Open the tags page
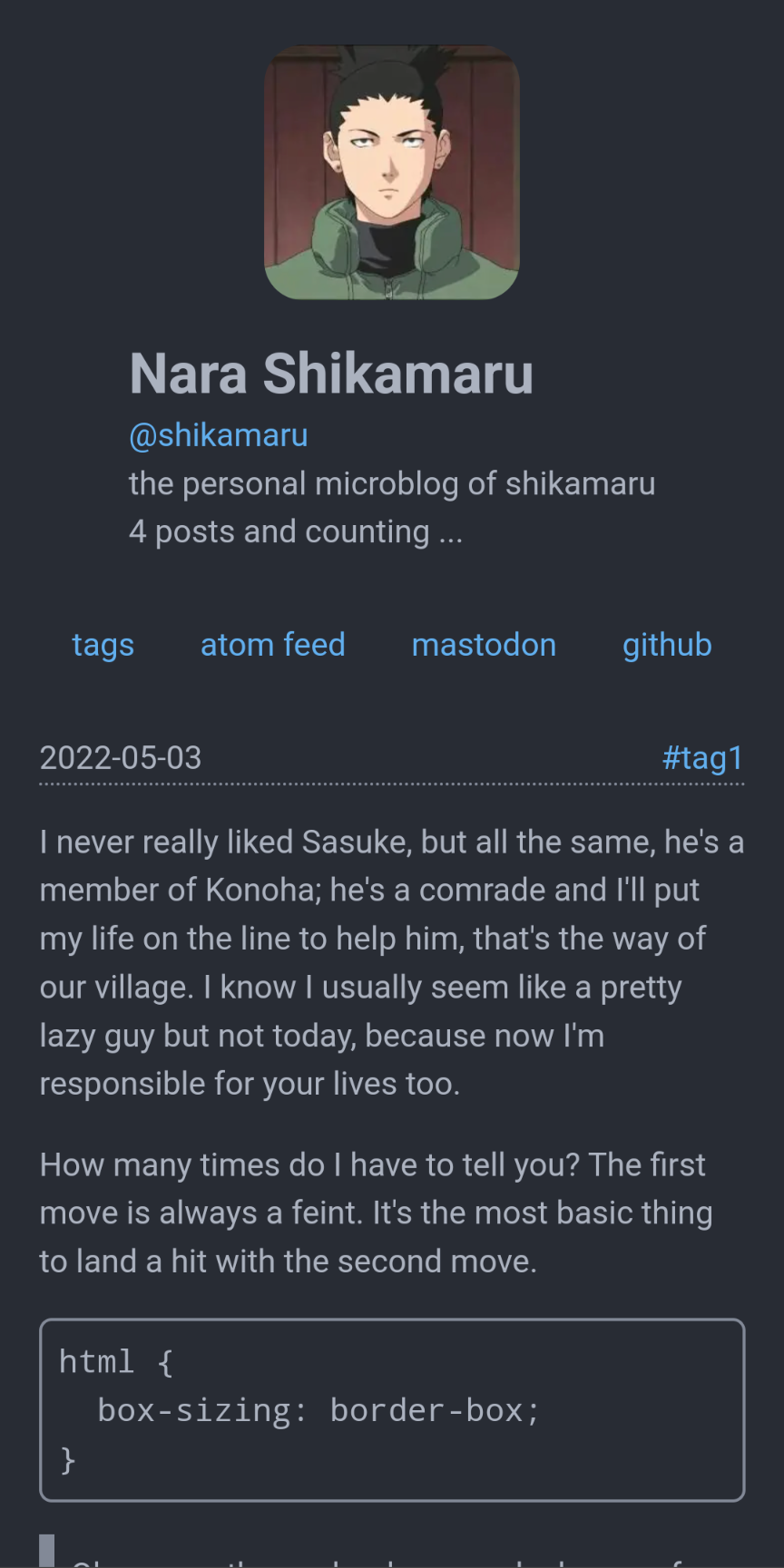Image resolution: width=784 pixels, height=1568 pixels. pyautogui.click(x=103, y=645)
